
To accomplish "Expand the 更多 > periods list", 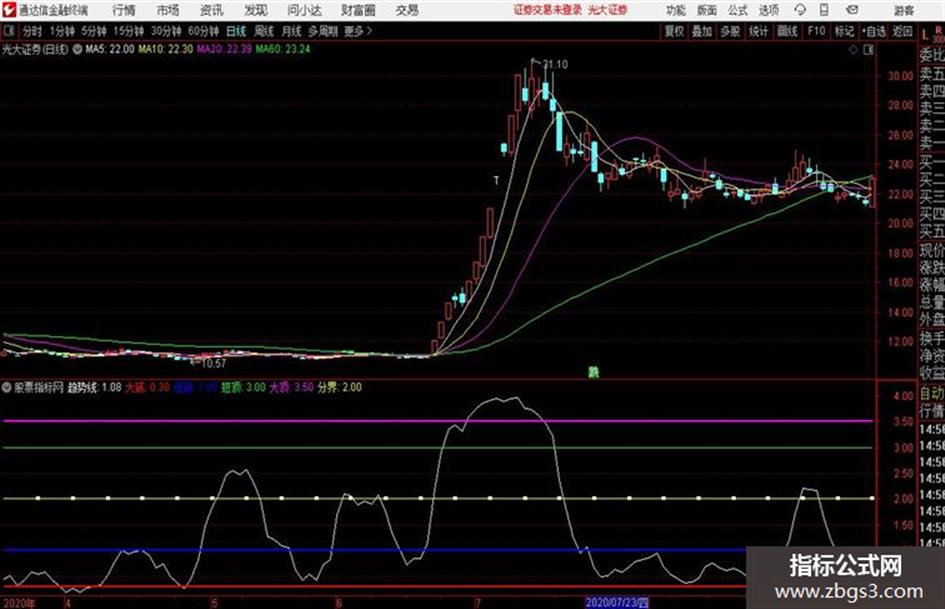I will point(359,31).
